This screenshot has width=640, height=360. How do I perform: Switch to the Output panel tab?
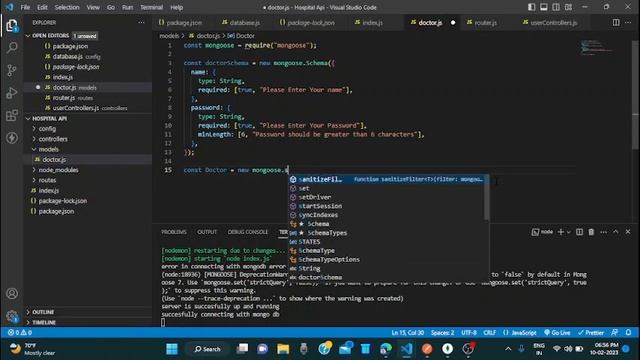(207, 232)
